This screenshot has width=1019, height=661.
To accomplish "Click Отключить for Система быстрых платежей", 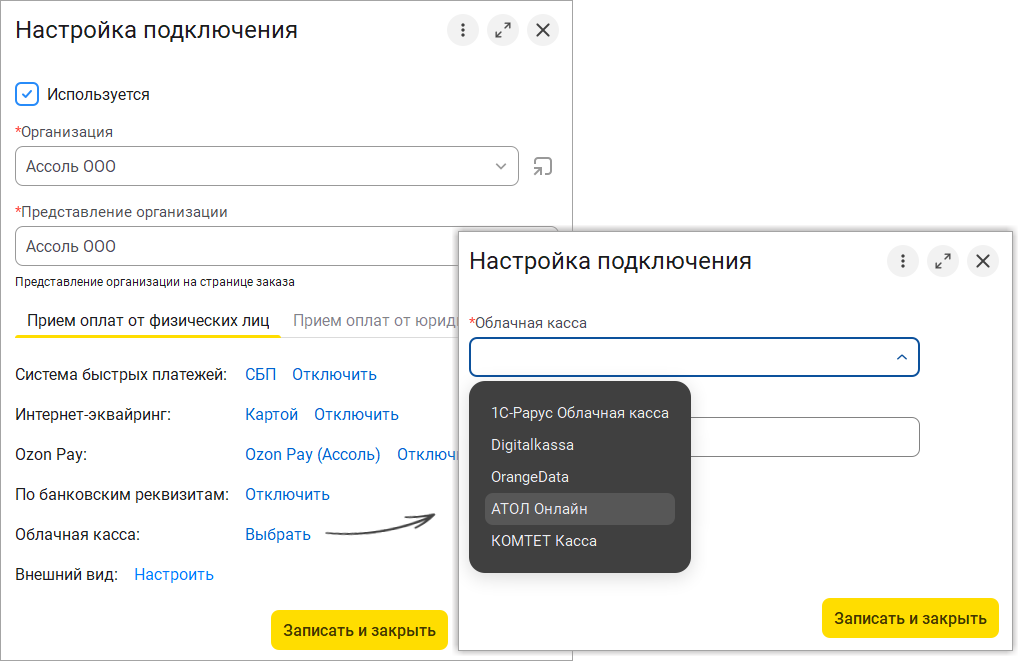I will click(x=334, y=374).
